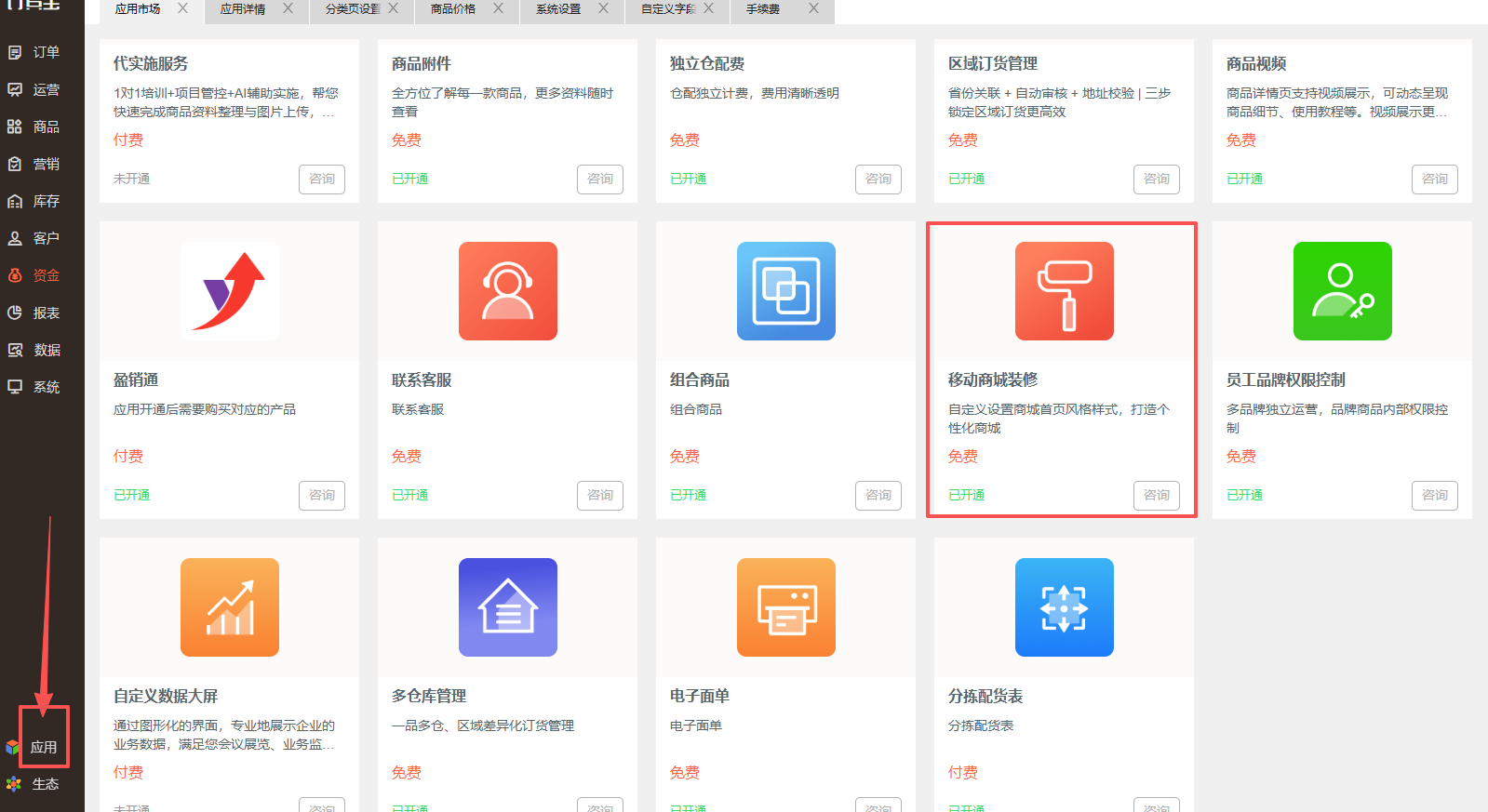Open the 盈销通 app icon
Viewport: 1488px width, 812px height.
click(x=230, y=291)
